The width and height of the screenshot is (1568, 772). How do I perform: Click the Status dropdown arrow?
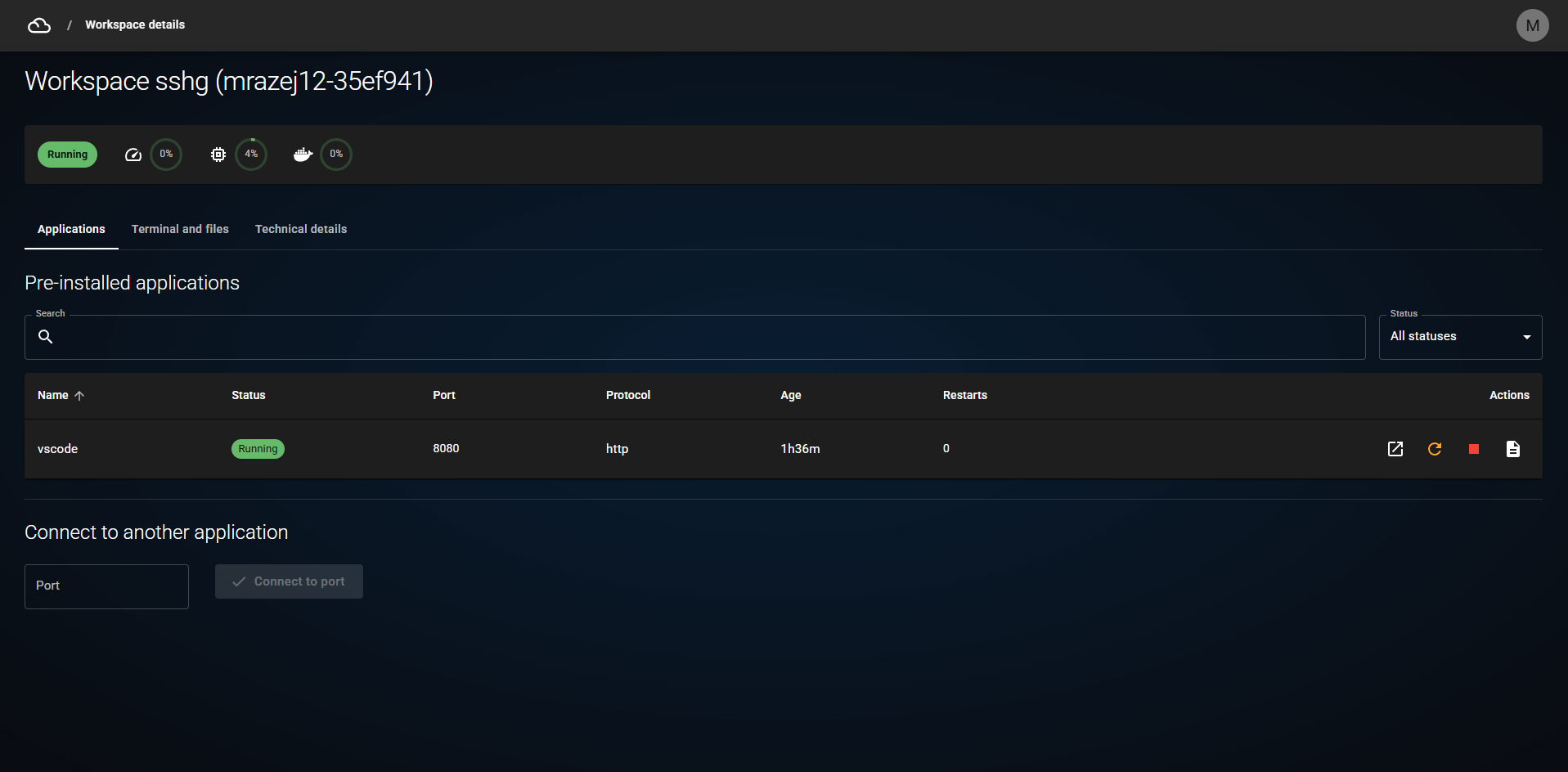pos(1526,337)
